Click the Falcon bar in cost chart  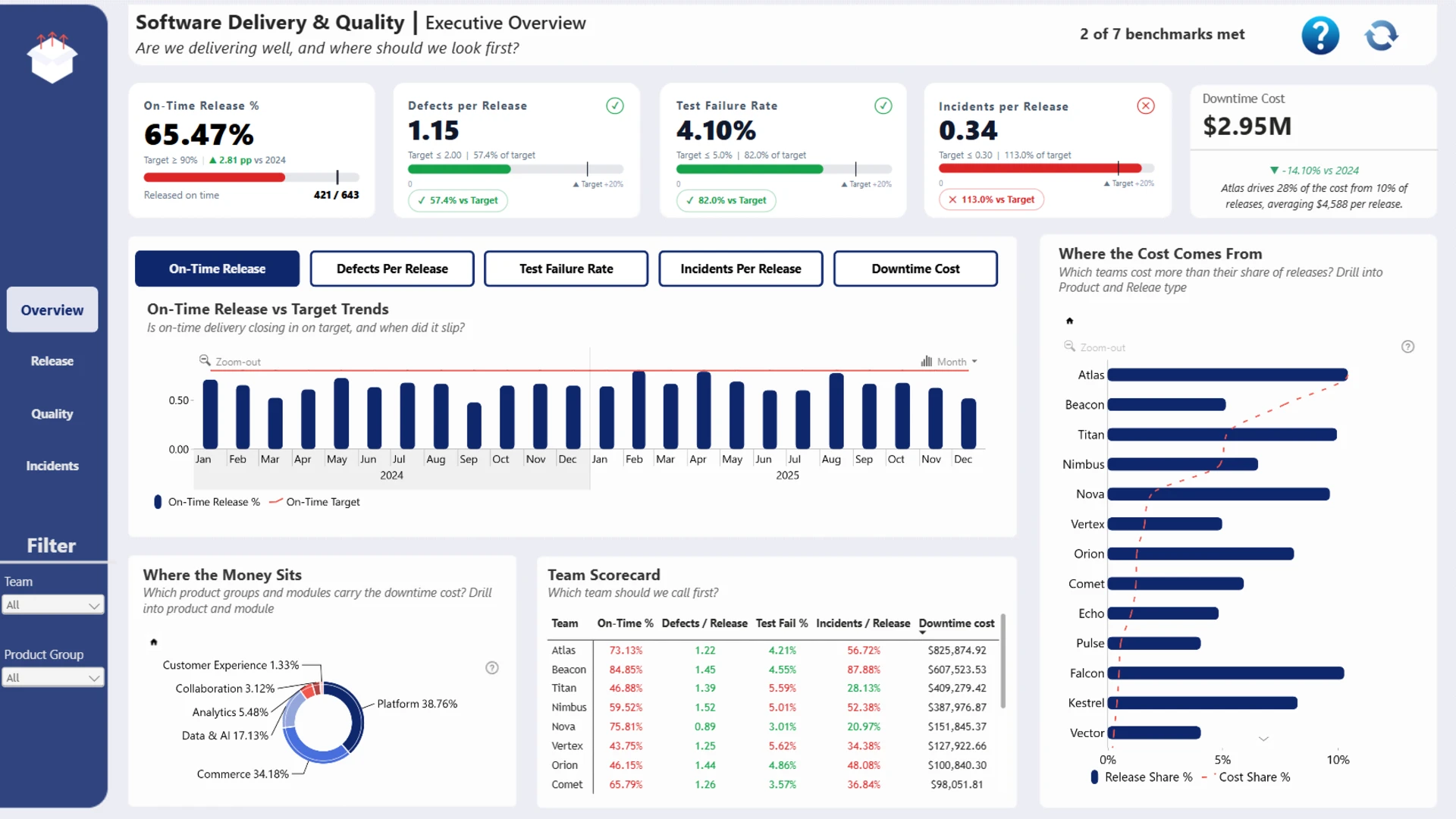tap(1225, 673)
